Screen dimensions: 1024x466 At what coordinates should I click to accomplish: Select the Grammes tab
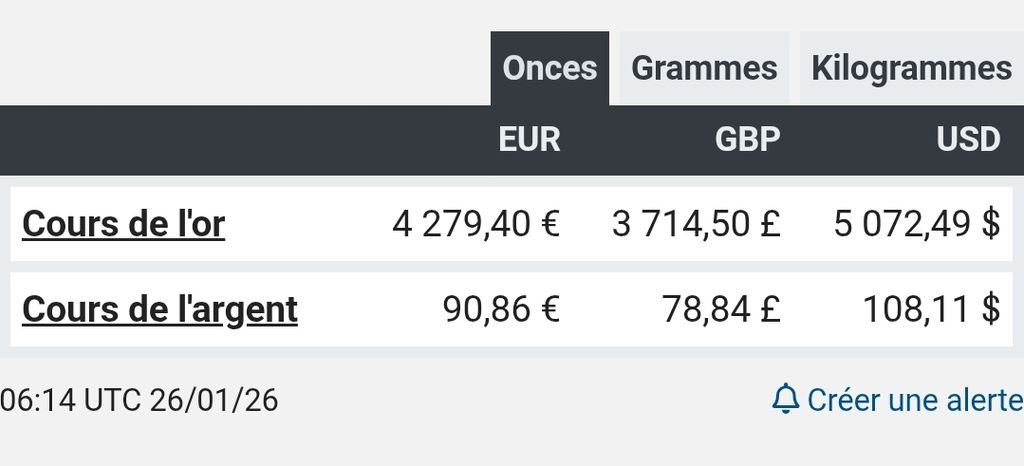(x=704, y=68)
